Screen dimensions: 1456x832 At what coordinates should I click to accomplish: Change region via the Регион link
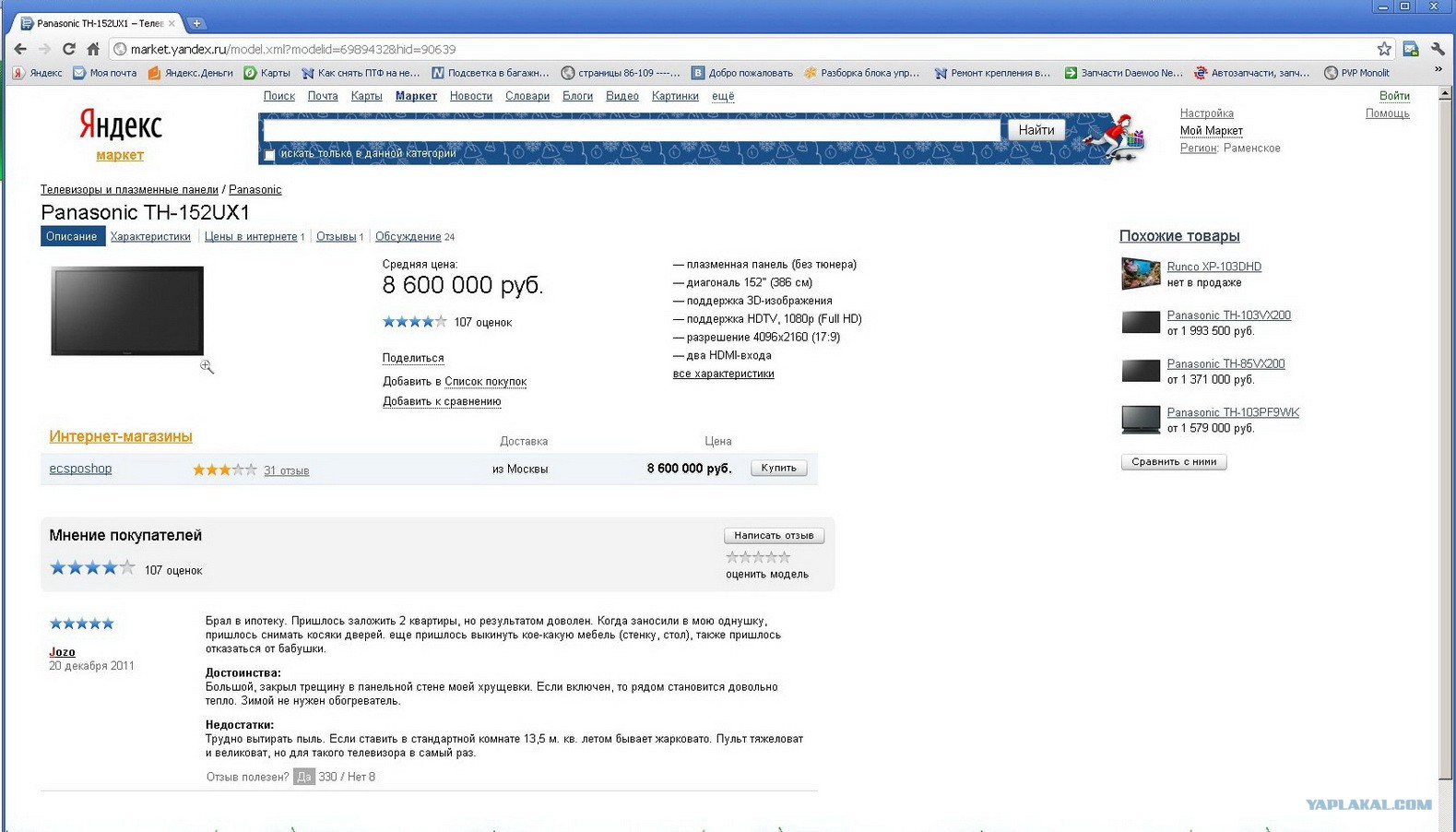[1199, 149]
